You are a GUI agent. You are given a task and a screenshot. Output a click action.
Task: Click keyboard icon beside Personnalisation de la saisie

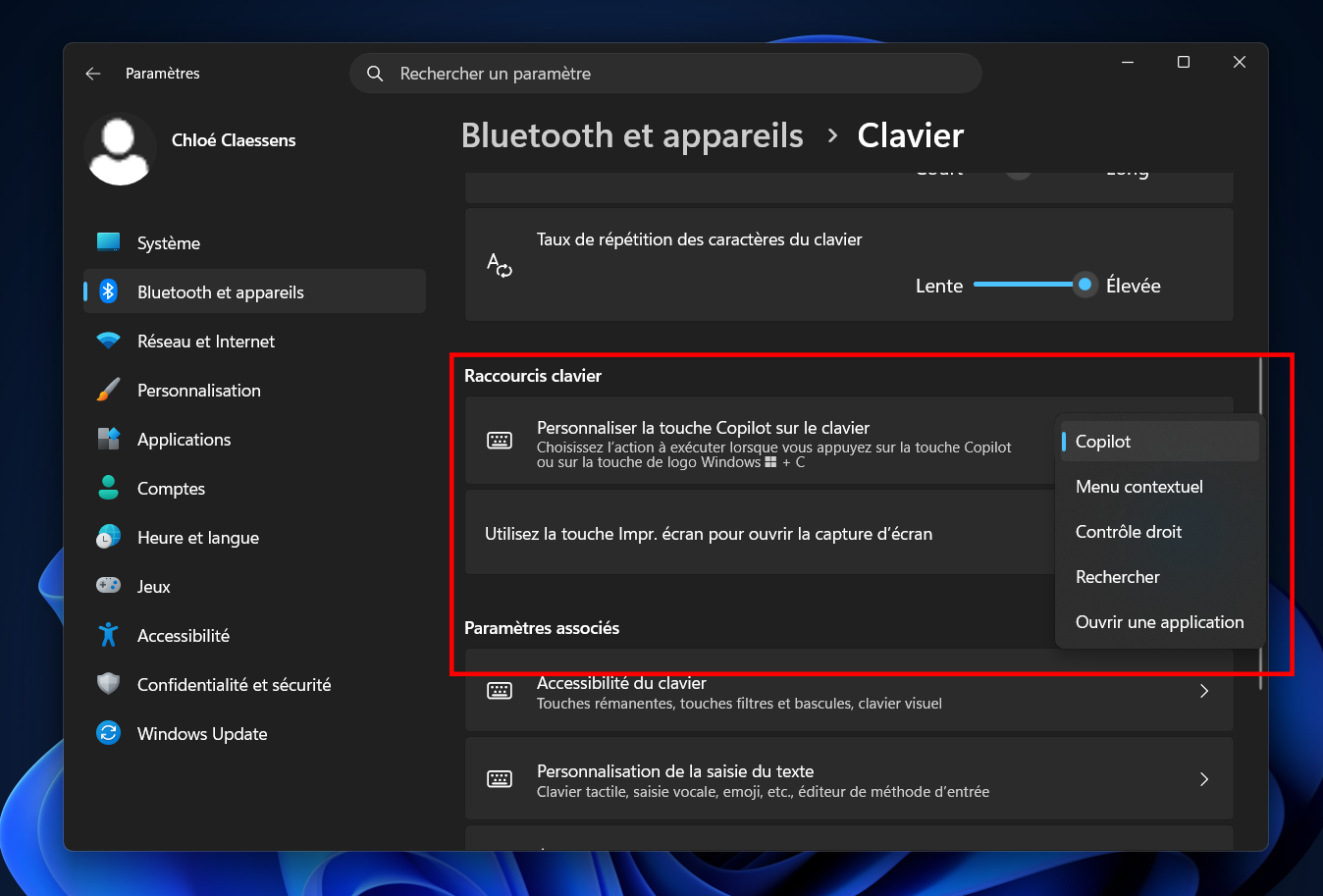(500, 780)
